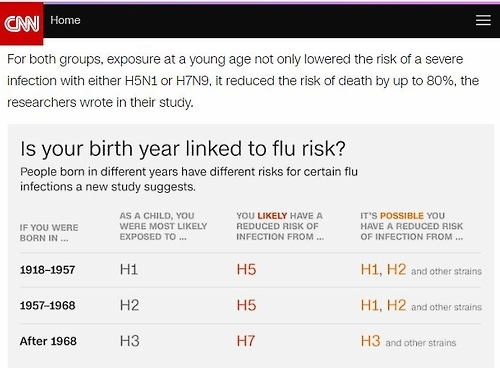Click red H5 in the 1918–1957 row
Viewport: 500px width, 368px height.
[x=246, y=269]
